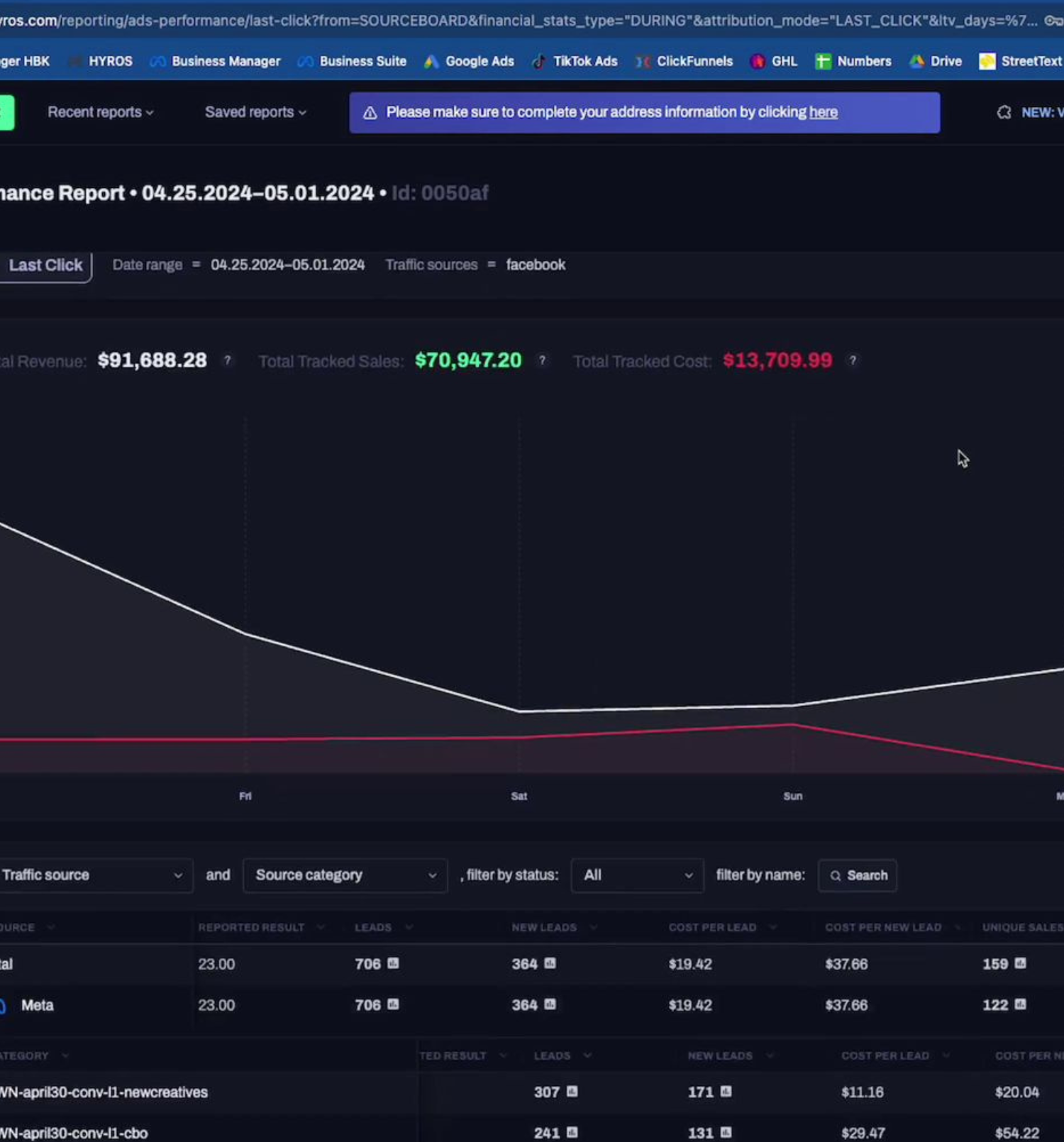
Task: Open the Business Suite bookmark
Action: coord(353,61)
